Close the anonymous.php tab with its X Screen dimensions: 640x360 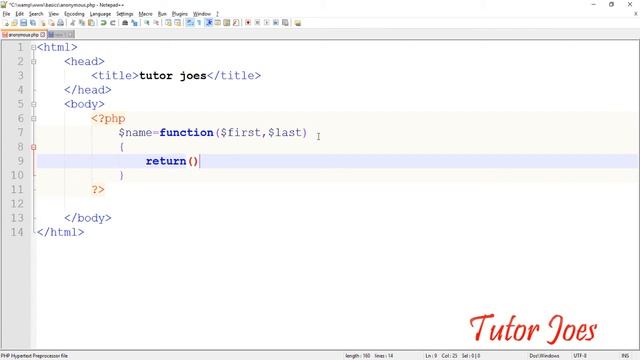coord(43,35)
